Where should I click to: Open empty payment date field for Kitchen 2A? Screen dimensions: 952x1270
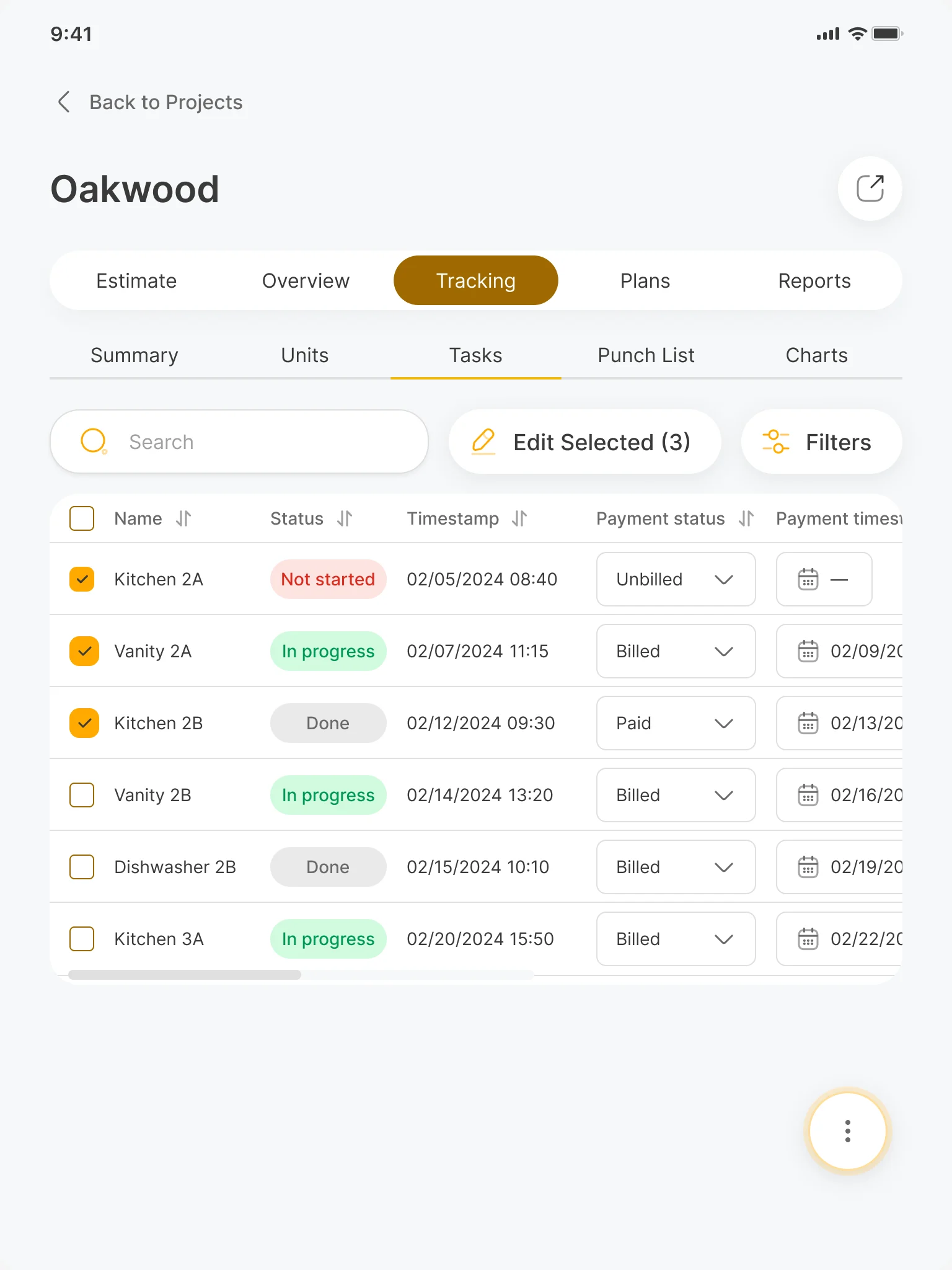coord(824,579)
